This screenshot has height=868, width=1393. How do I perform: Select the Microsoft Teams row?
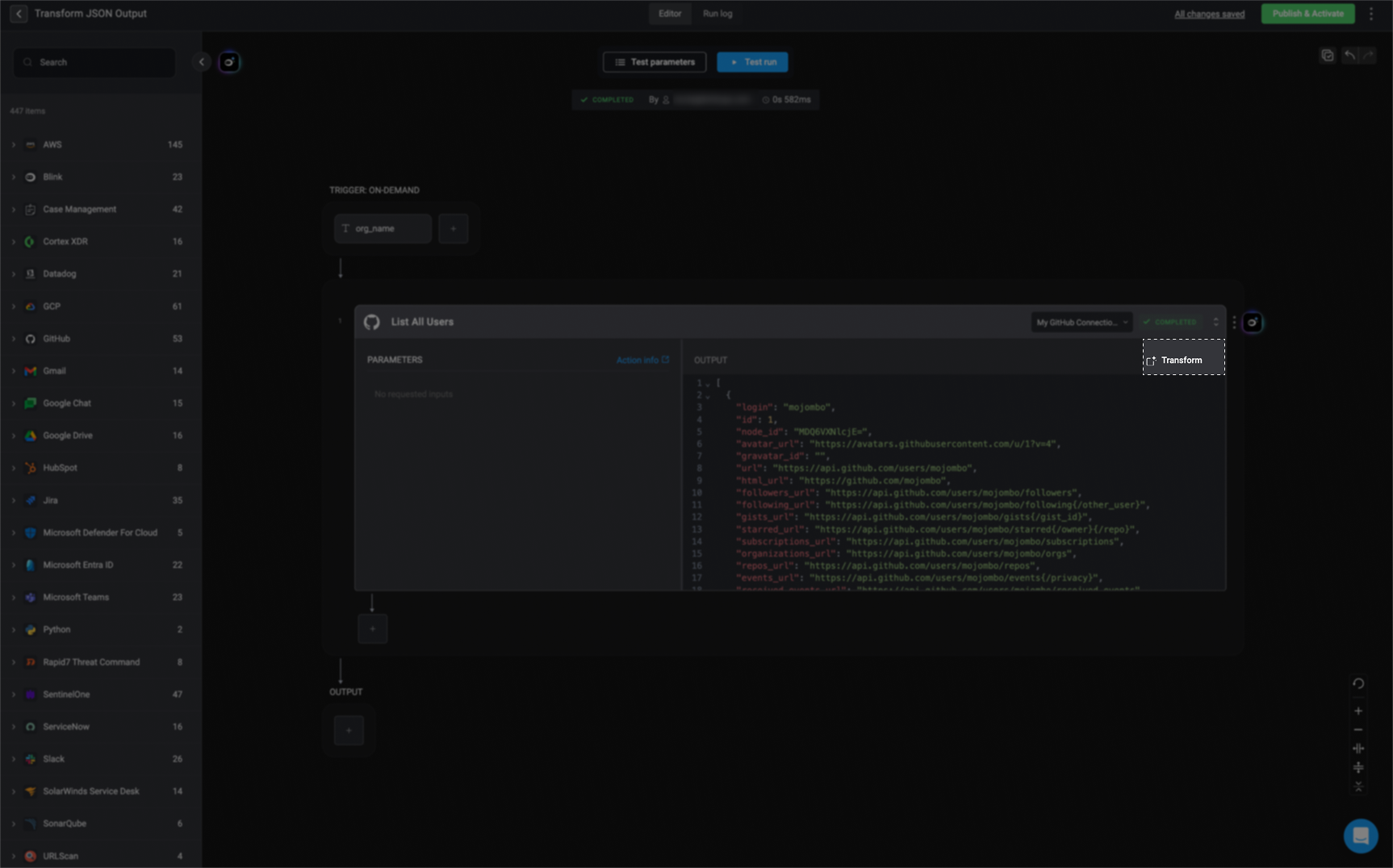coord(101,598)
